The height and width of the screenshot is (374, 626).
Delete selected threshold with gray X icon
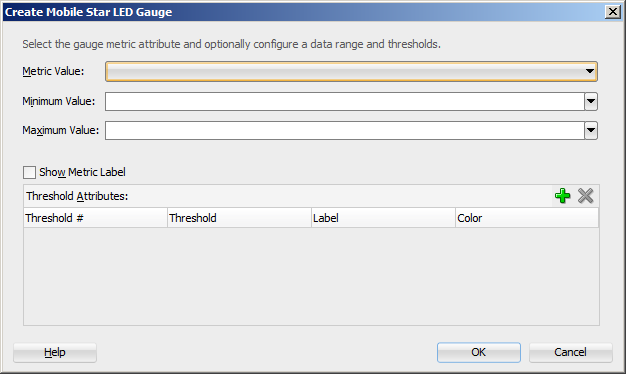(585, 196)
